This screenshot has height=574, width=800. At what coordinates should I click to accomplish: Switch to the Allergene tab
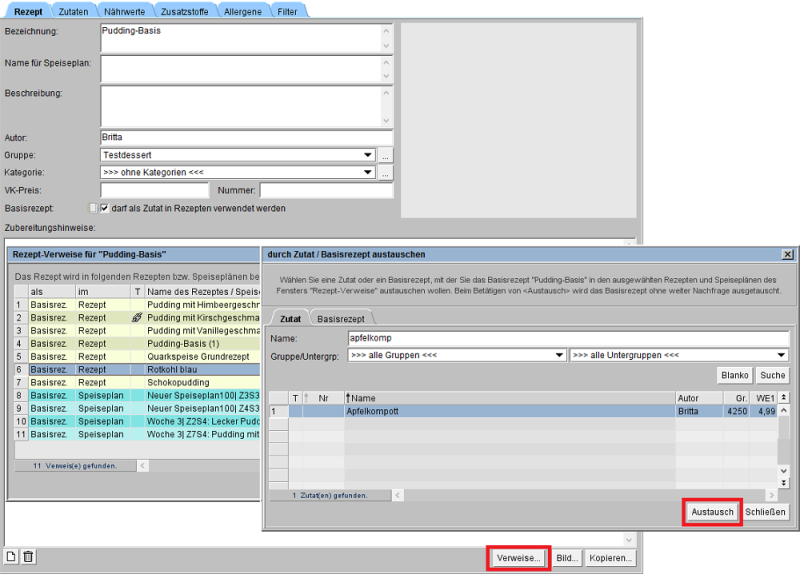point(241,9)
